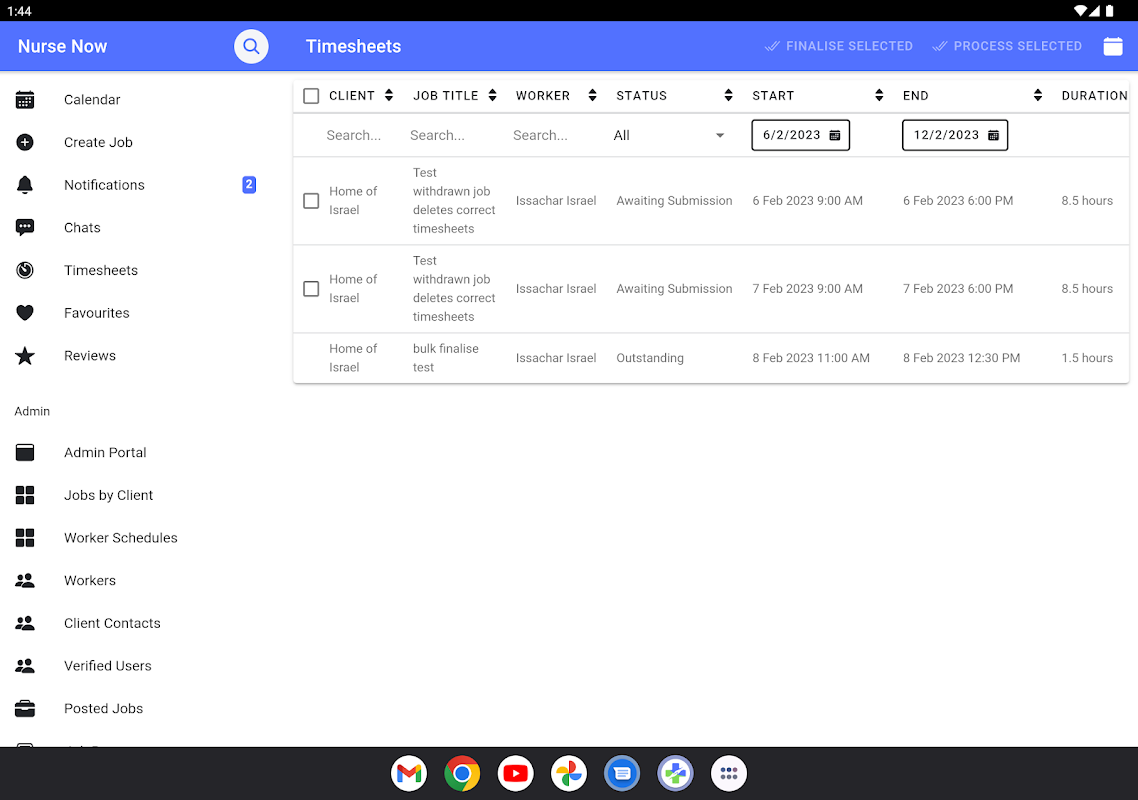Select the Favourites heart icon
1138x800 pixels.
(x=25, y=313)
